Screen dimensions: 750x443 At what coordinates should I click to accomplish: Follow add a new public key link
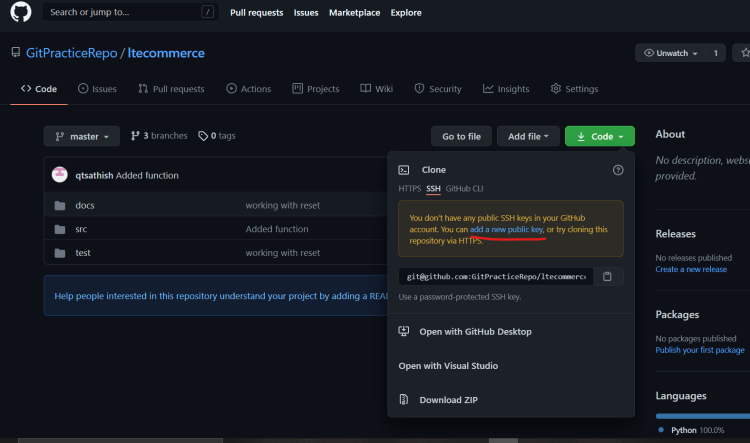point(507,230)
